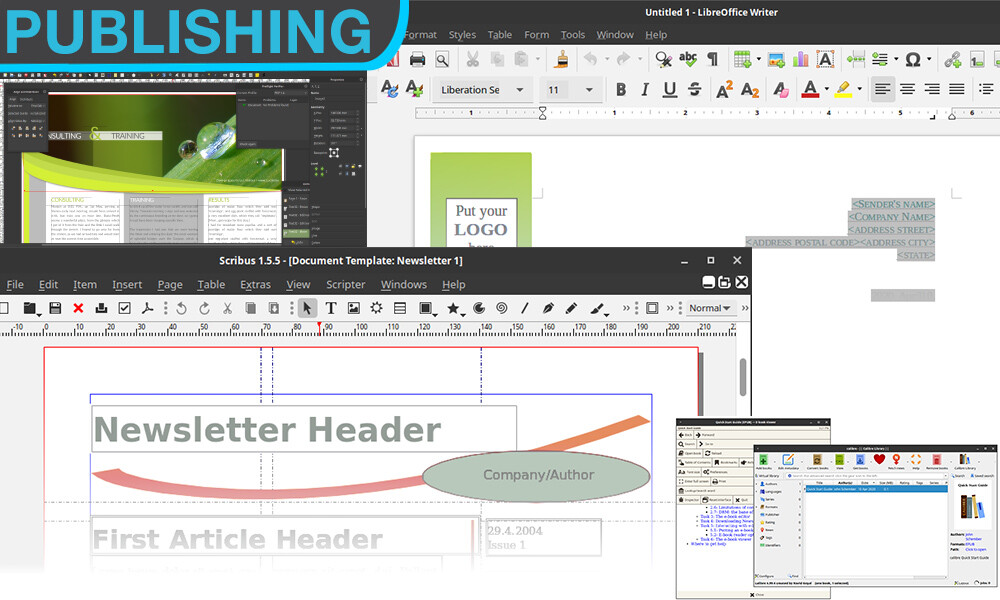Toggle Underline formatting in Writer
Screen dimensions: 1000x600
[668, 90]
